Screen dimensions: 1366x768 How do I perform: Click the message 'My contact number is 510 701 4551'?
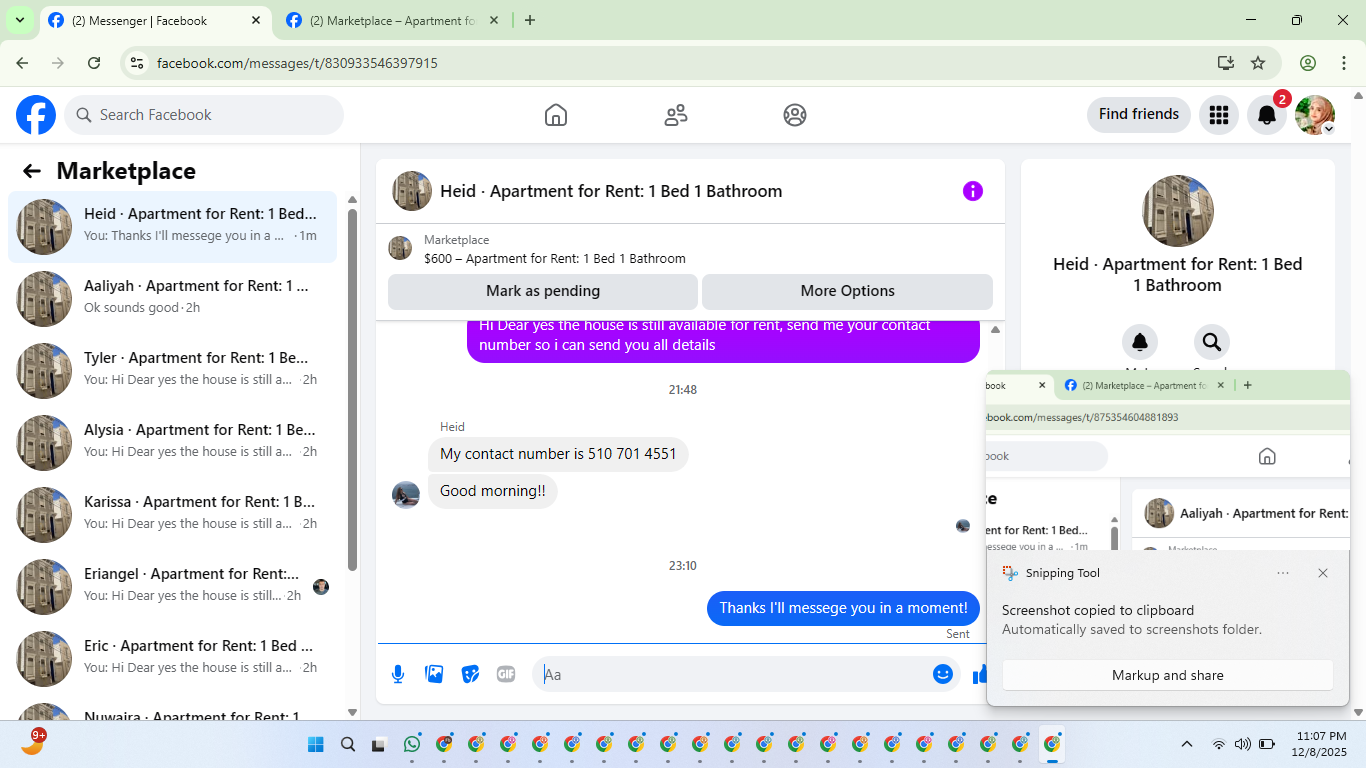point(558,454)
